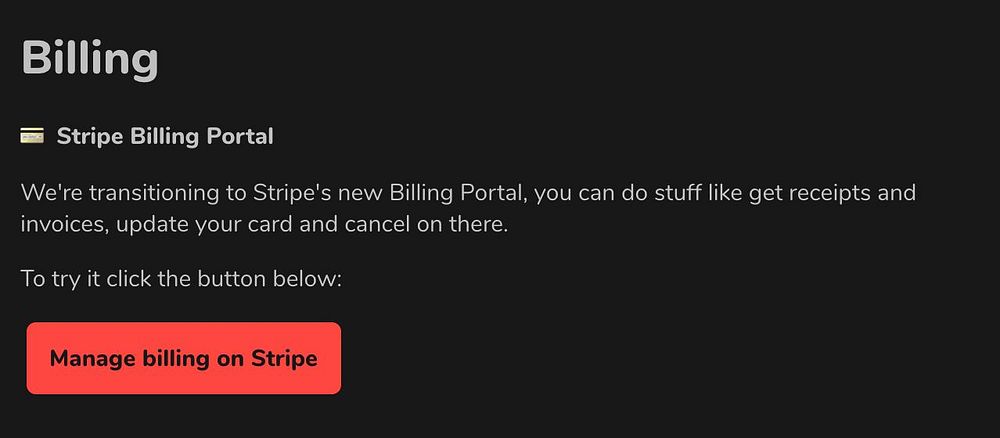Click the word 'Portal' in the subheading
This screenshot has width=1000, height=438.
pos(240,136)
